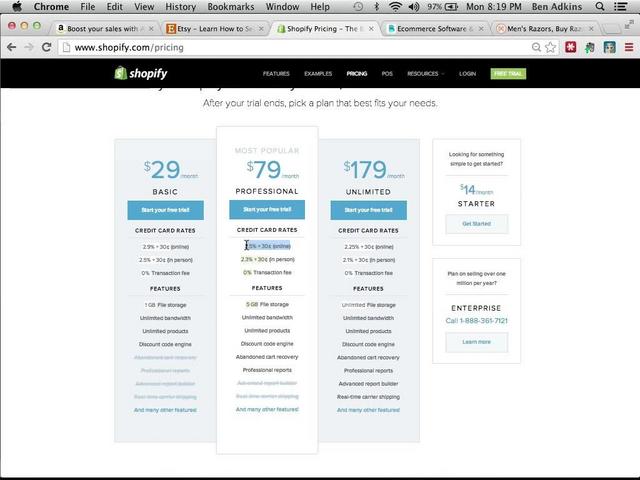
Task: Click the Wi-Fi status icon
Action: point(395,7)
